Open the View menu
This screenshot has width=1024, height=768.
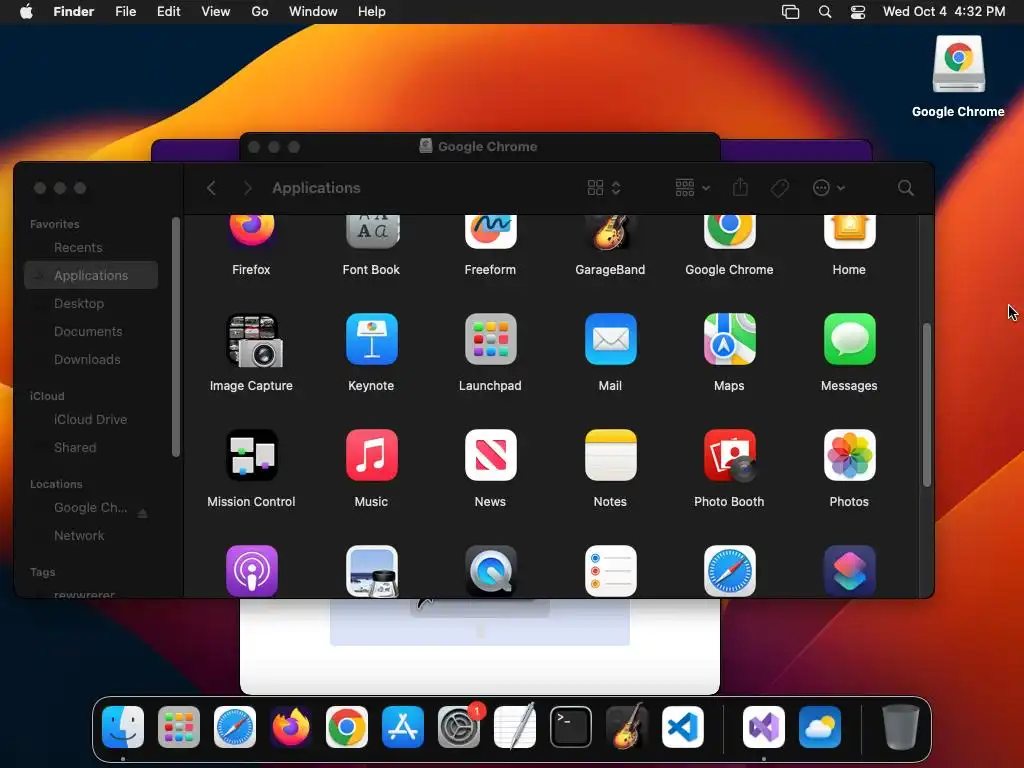(x=216, y=12)
